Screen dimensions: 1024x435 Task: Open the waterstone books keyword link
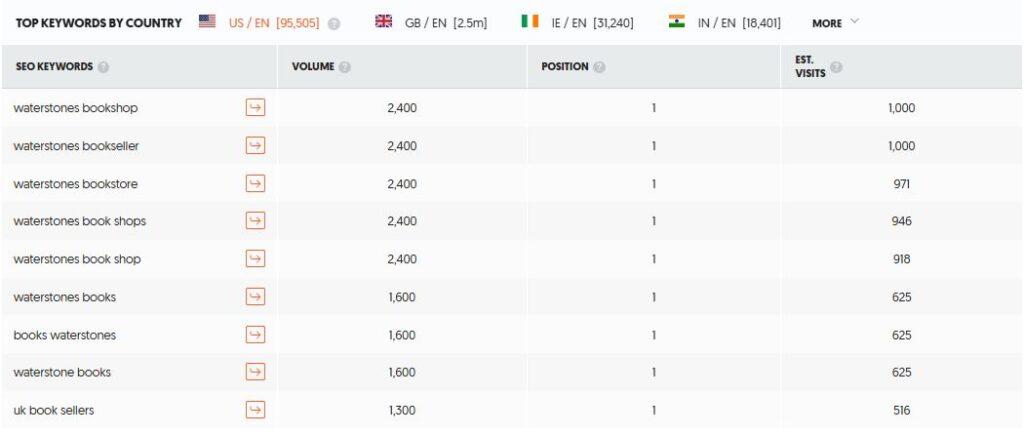pos(62,372)
